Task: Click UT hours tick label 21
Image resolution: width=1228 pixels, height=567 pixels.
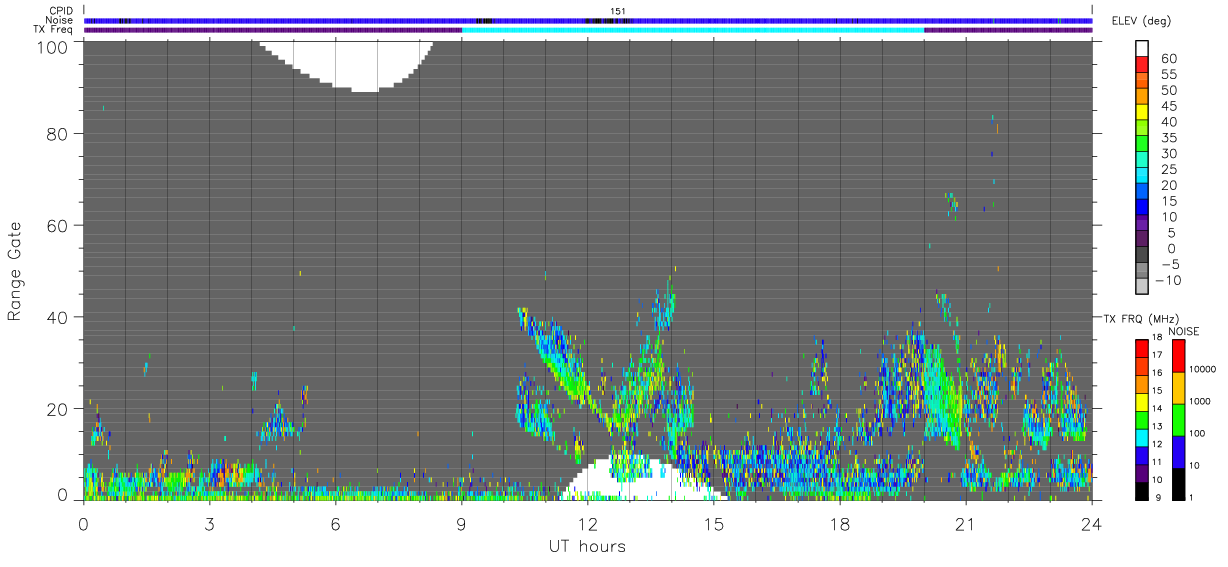Action: [x=966, y=524]
